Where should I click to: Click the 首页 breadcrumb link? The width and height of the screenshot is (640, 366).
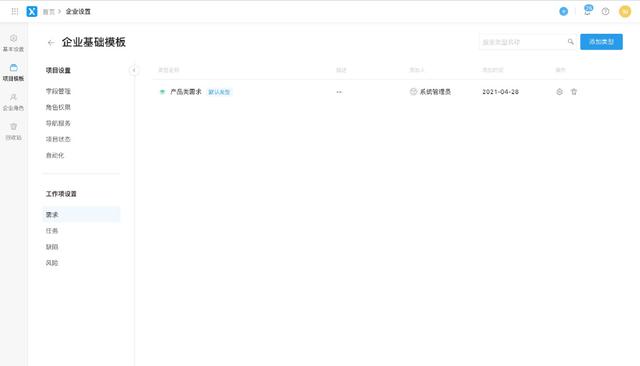pyautogui.click(x=49, y=12)
